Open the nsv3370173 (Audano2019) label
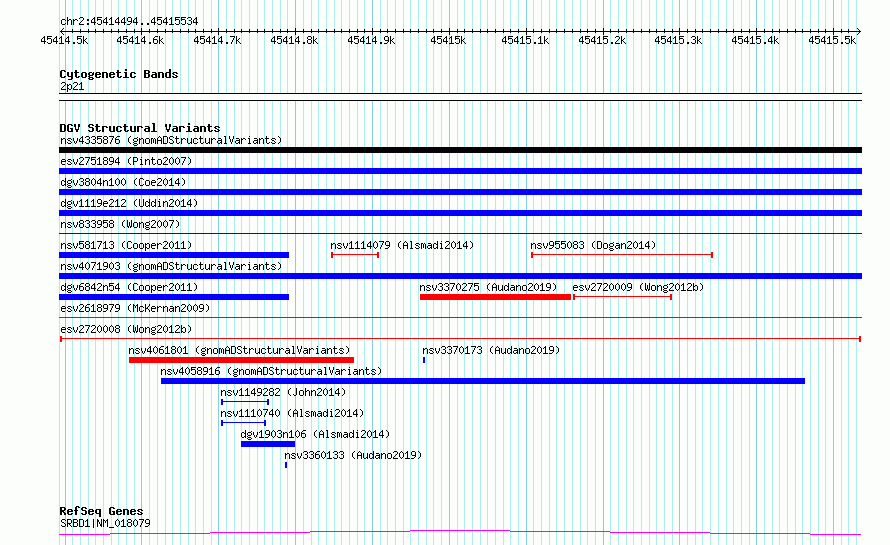 tap(491, 350)
